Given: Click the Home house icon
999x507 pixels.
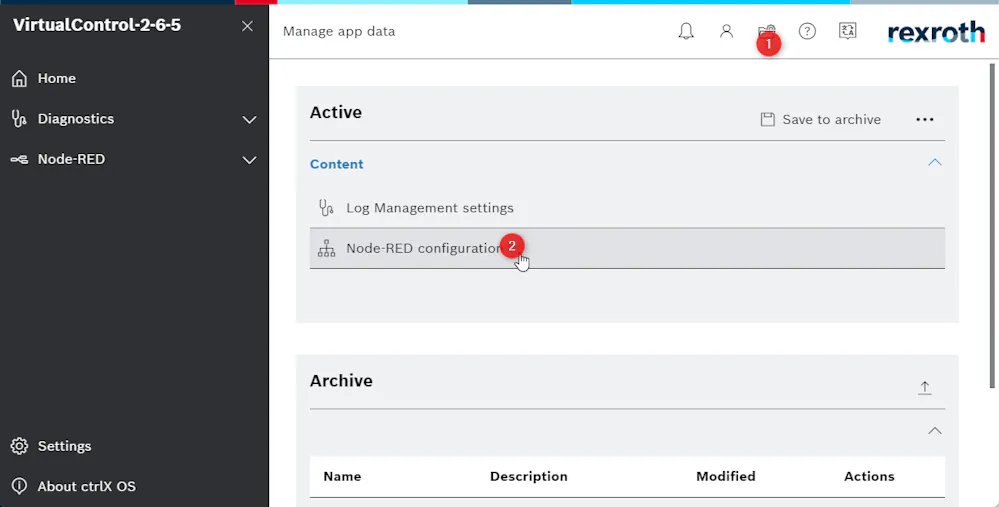Looking at the screenshot, I should coord(19,78).
